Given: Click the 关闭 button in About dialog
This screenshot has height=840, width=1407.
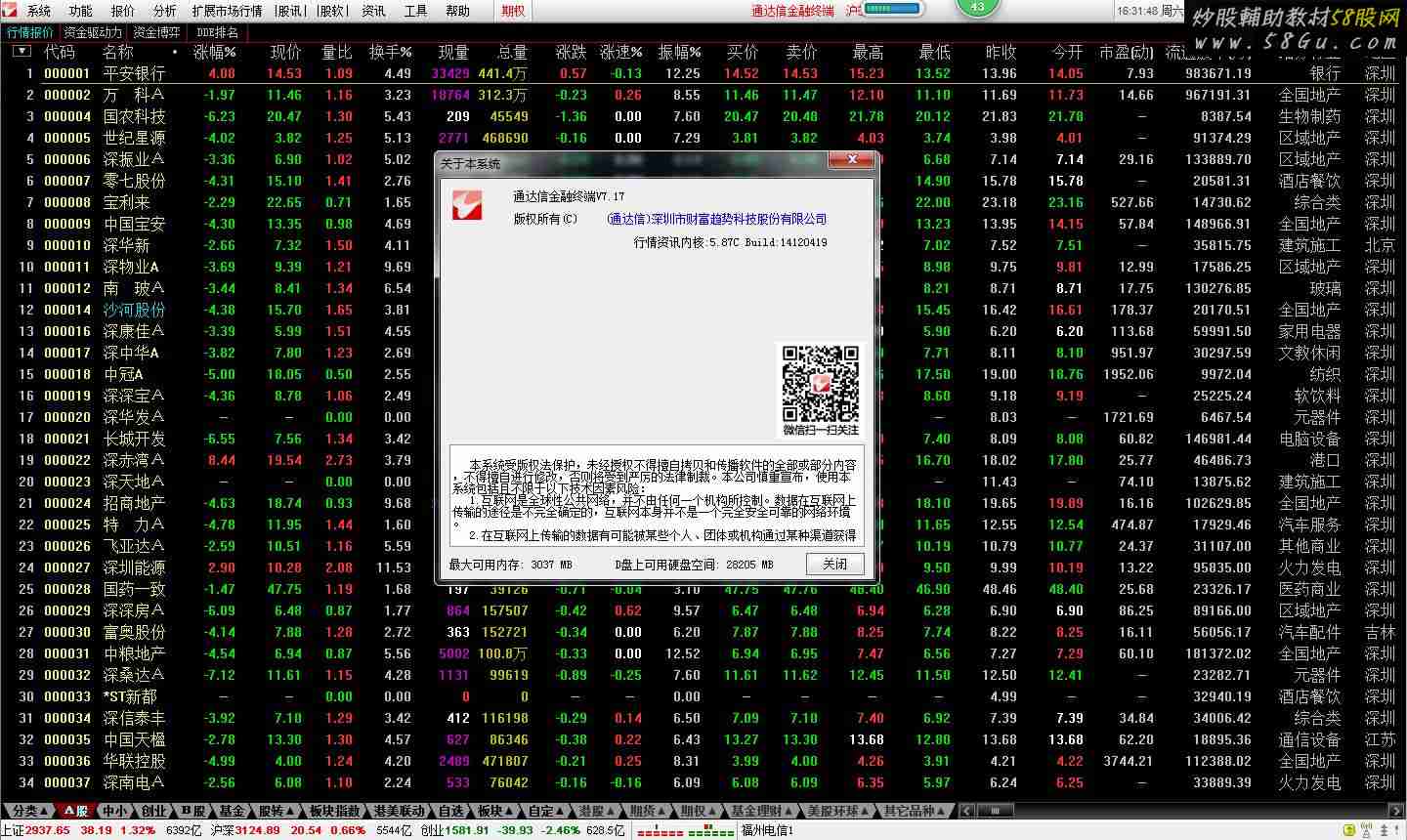Looking at the screenshot, I should pos(835,565).
